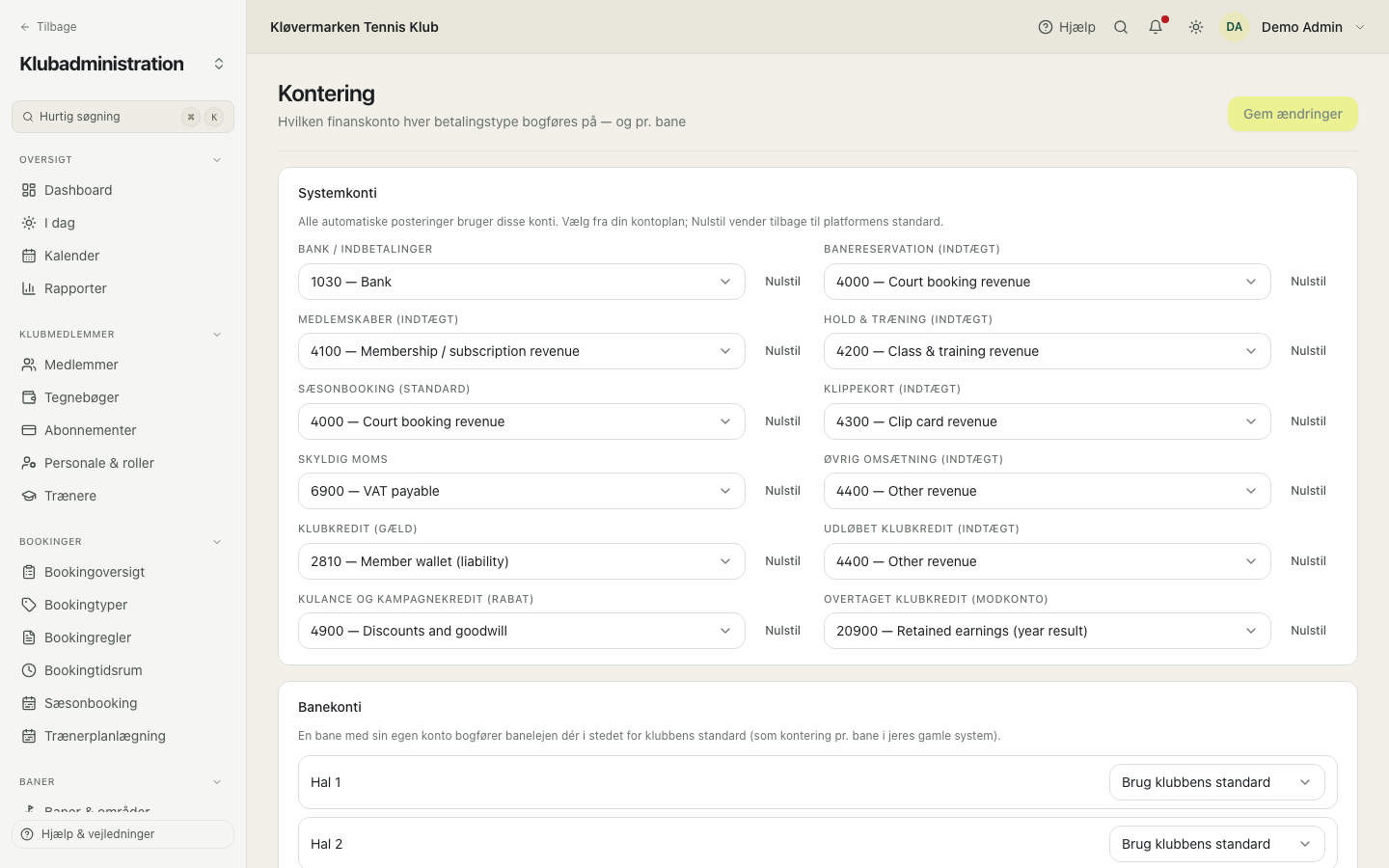The image size is (1389, 868).
Task: Click the Hjælp question mark icon
Action: click(x=1046, y=27)
